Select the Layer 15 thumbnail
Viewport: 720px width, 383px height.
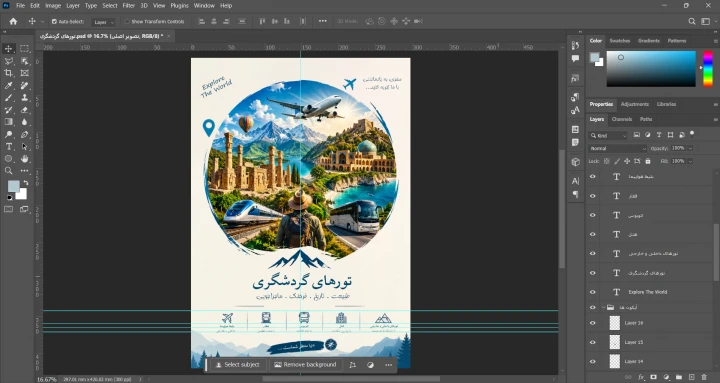click(614, 342)
